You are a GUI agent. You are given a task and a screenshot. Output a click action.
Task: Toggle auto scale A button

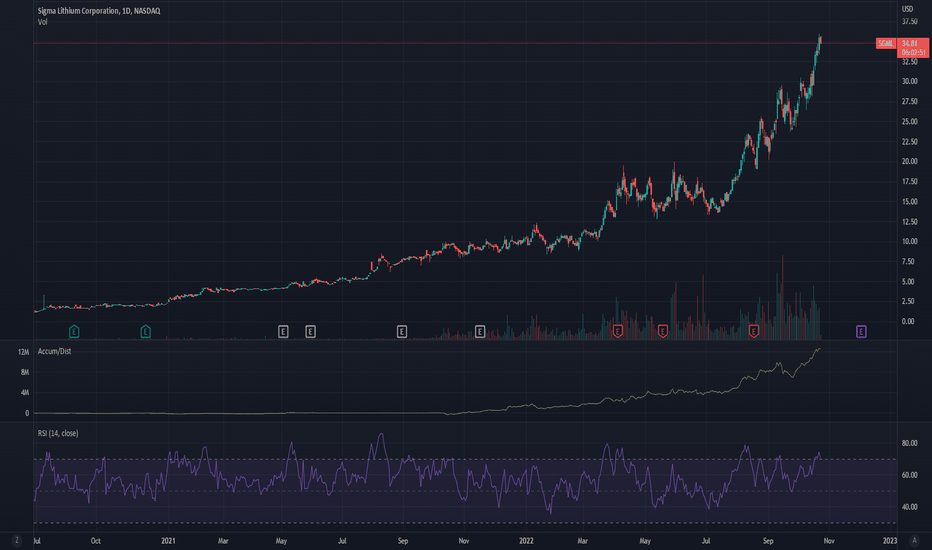tap(914, 540)
